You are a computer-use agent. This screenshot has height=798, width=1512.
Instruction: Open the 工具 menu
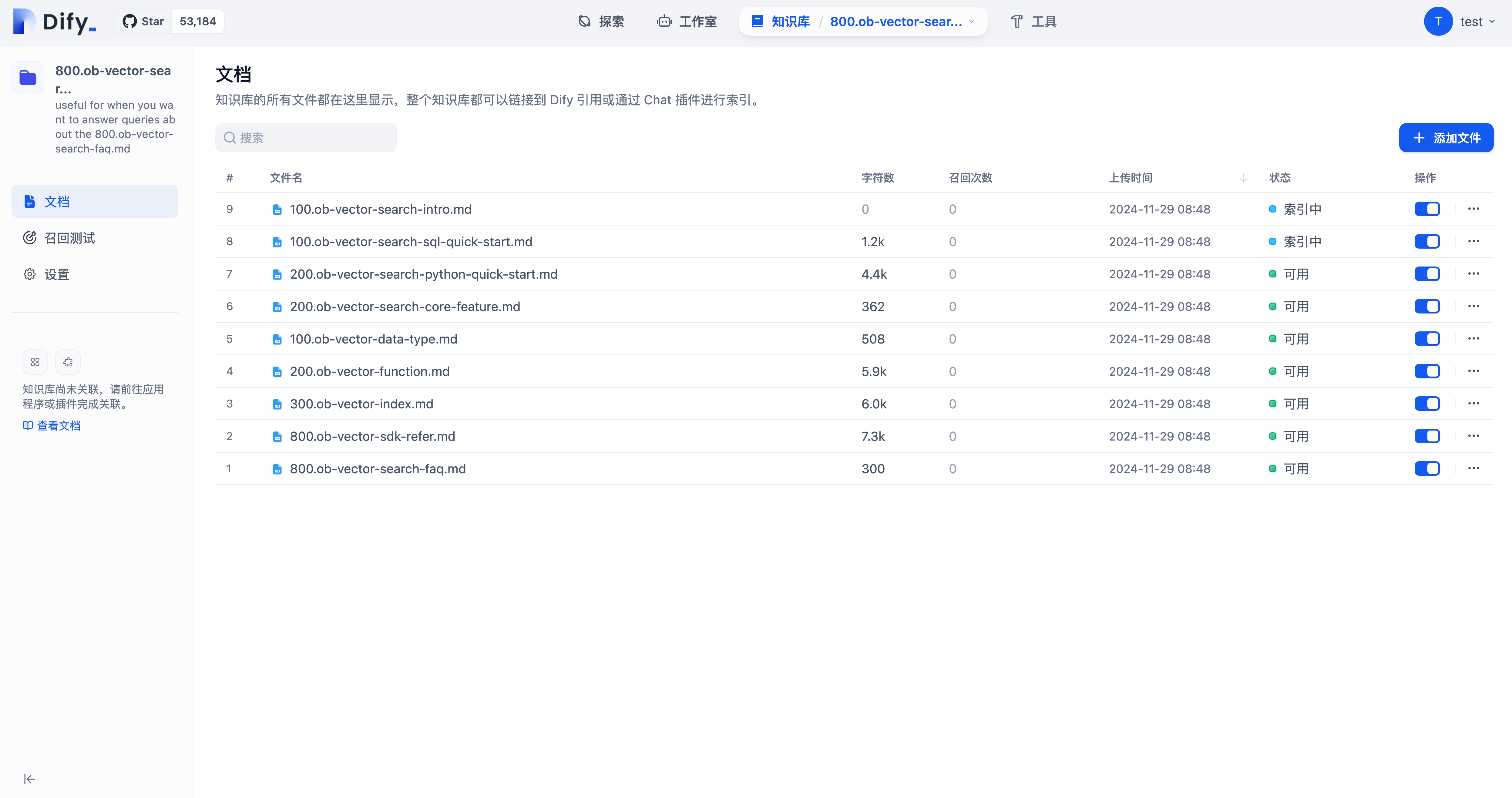[x=1034, y=22]
